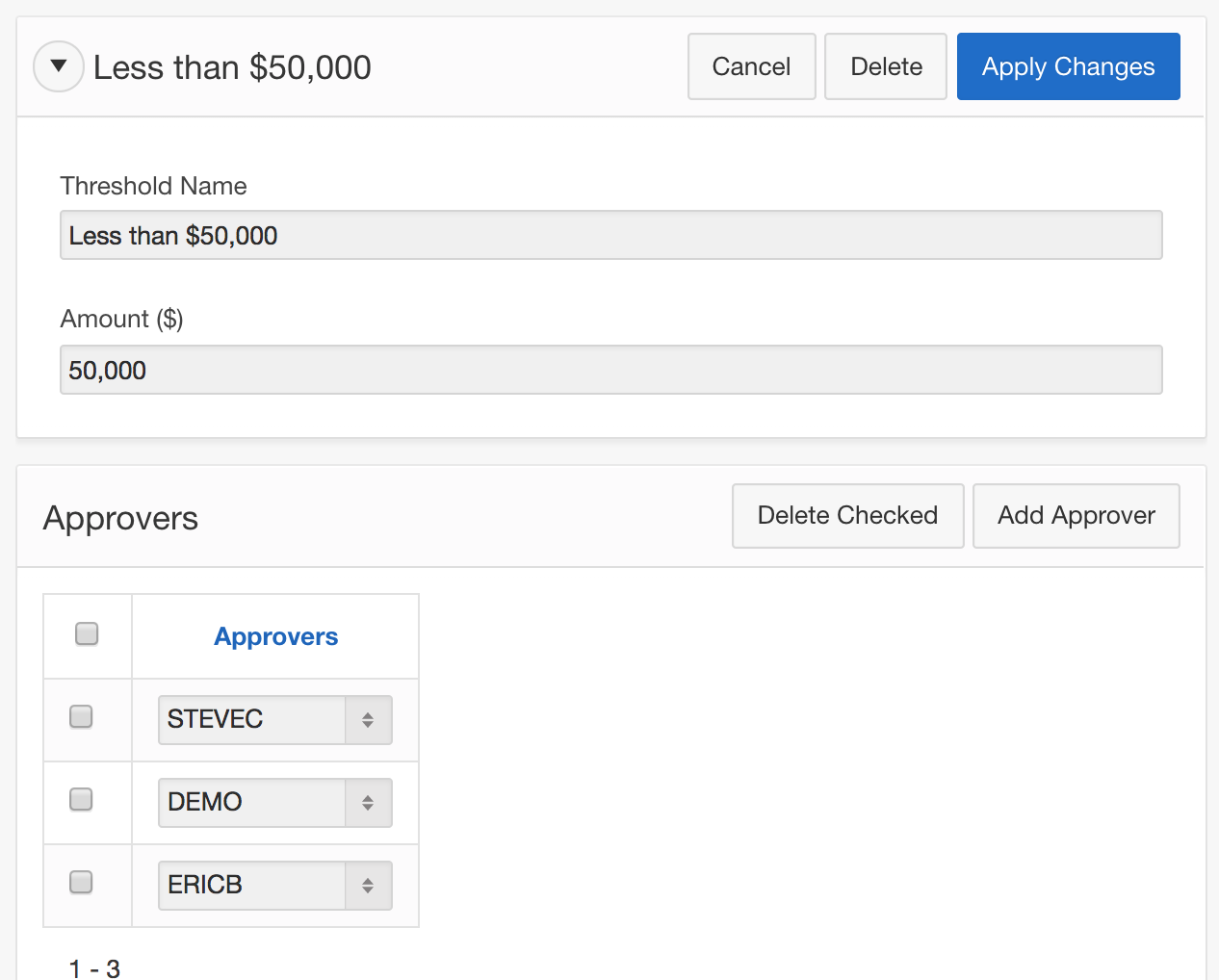Toggle the select-all checkbox in table header
Screen dimensions: 1219x980
pyautogui.click(x=87, y=633)
